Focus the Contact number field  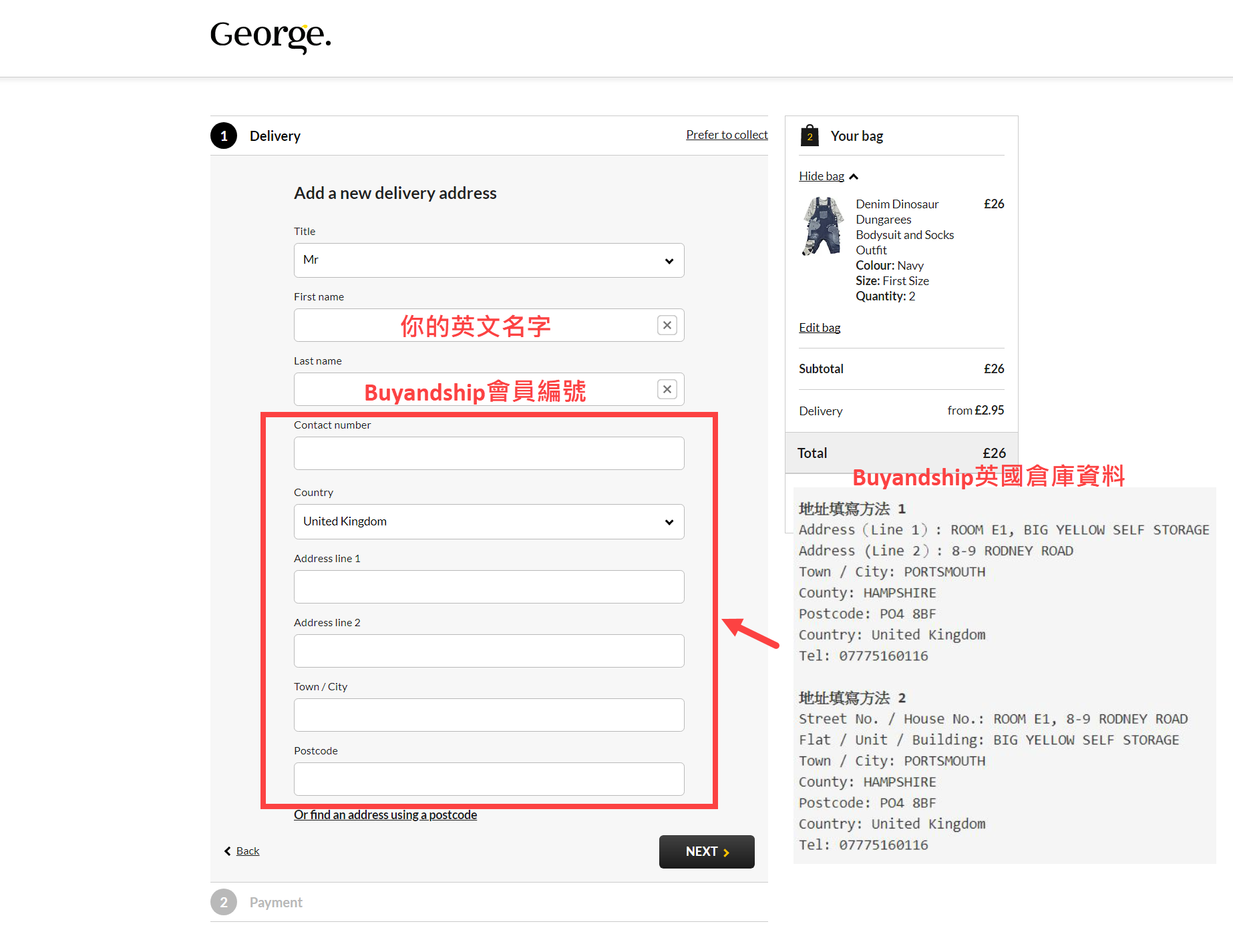click(489, 453)
